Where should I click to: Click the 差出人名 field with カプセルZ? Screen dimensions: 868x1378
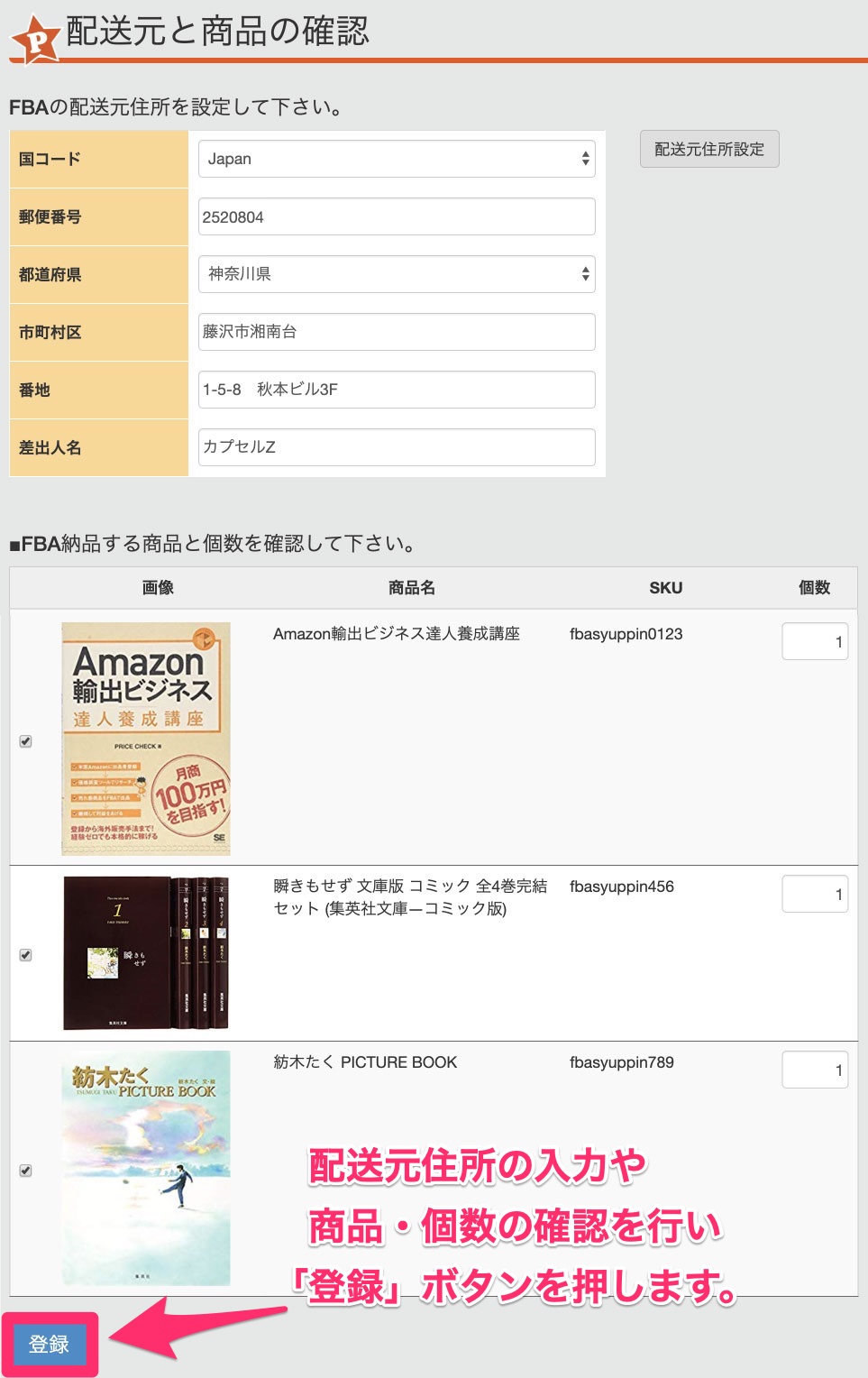click(x=397, y=447)
